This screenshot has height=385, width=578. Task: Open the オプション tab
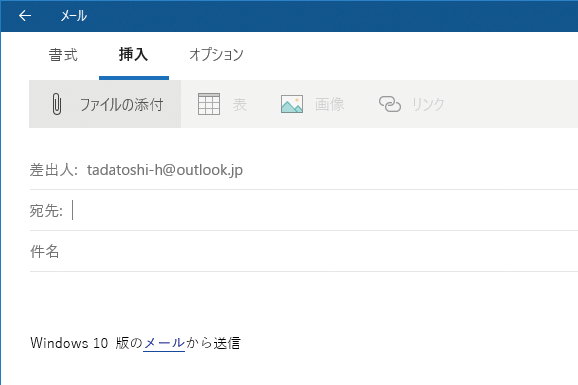(x=216, y=55)
